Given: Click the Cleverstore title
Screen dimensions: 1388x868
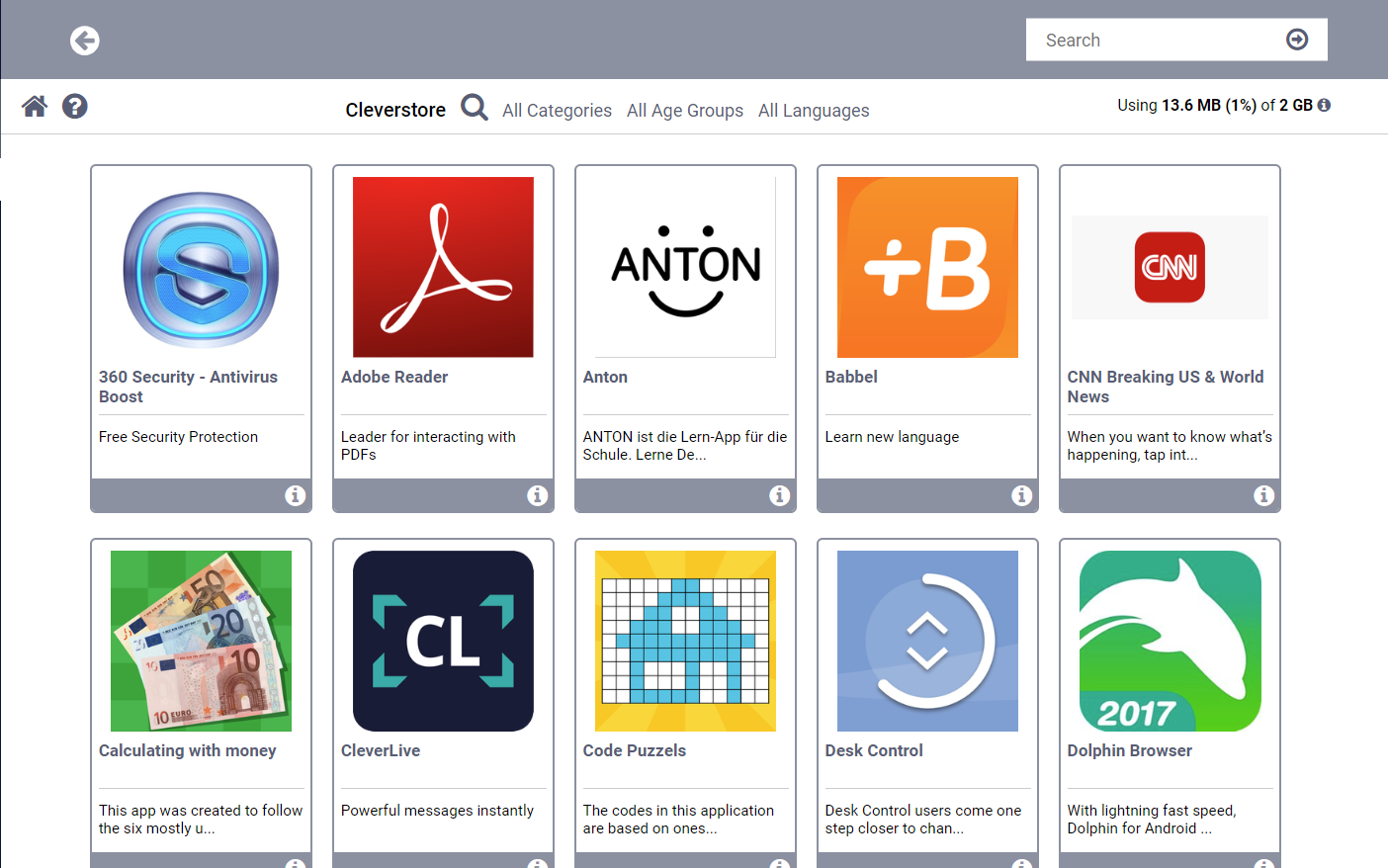Looking at the screenshot, I should [x=395, y=110].
